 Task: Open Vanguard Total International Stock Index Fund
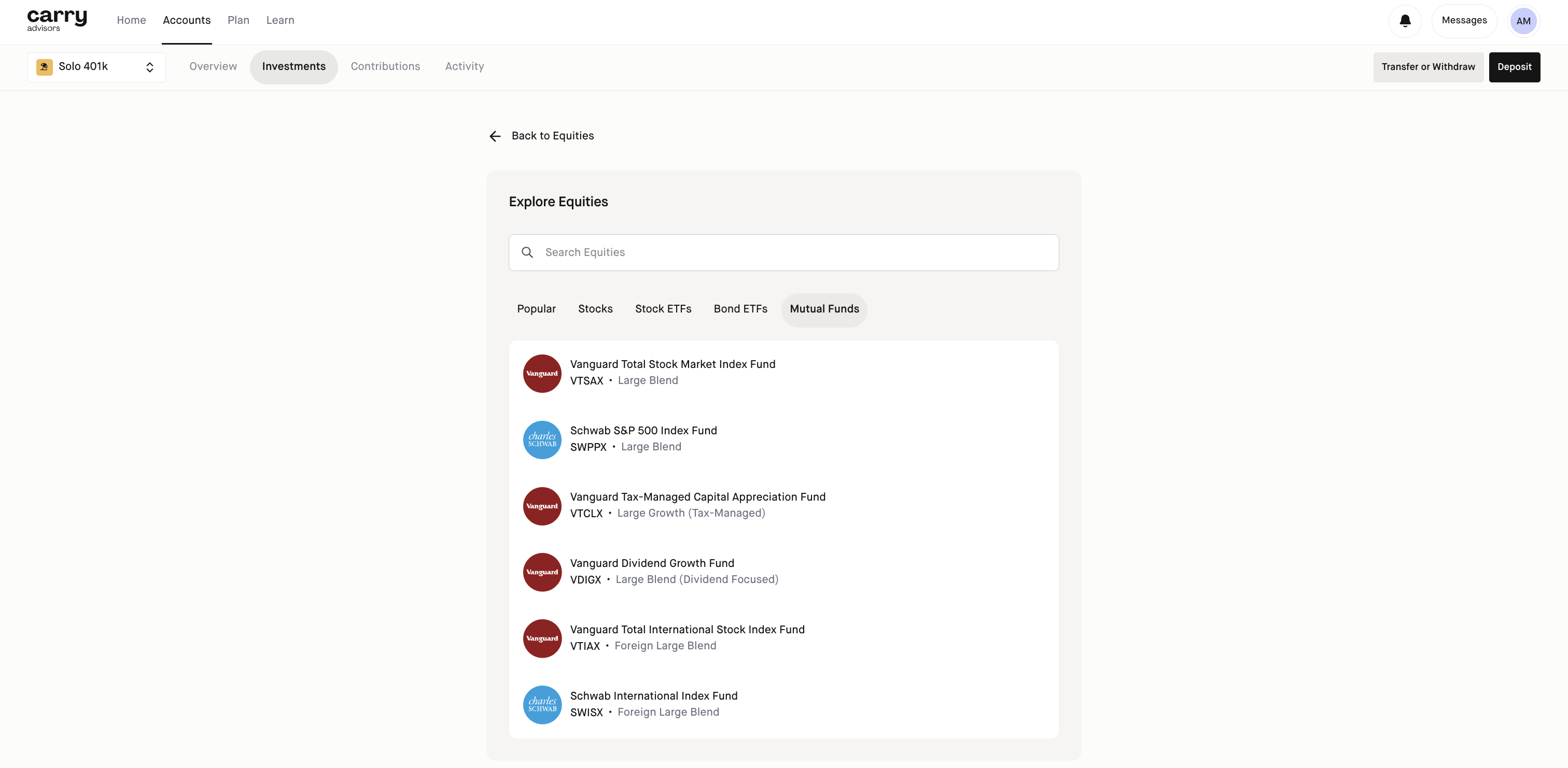(x=783, y=638)
